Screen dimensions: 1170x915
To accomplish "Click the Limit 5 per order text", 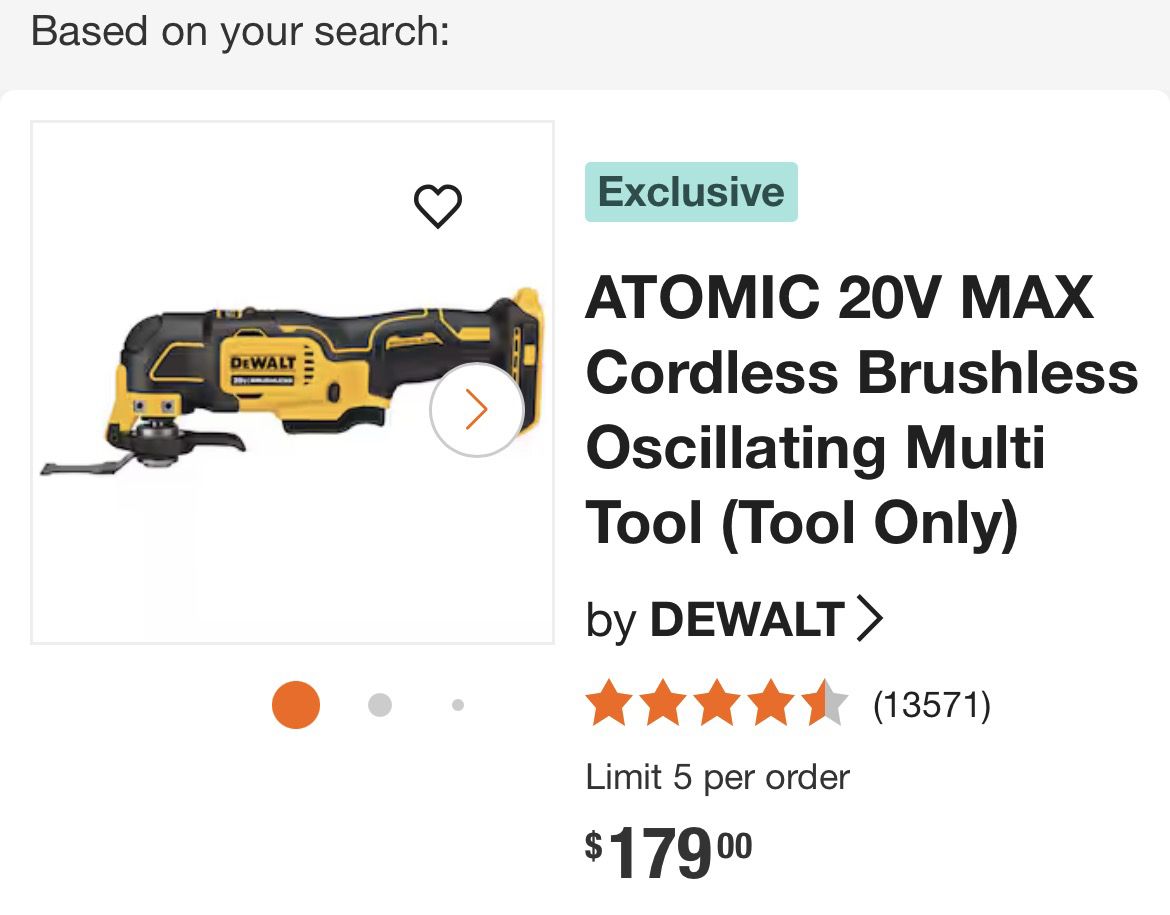I will point(718,778).
